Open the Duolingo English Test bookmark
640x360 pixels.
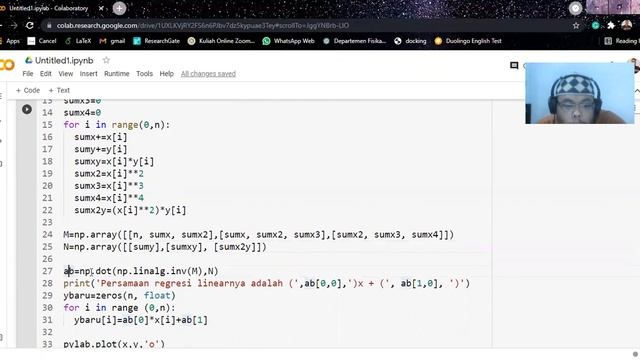coord(468,41)
